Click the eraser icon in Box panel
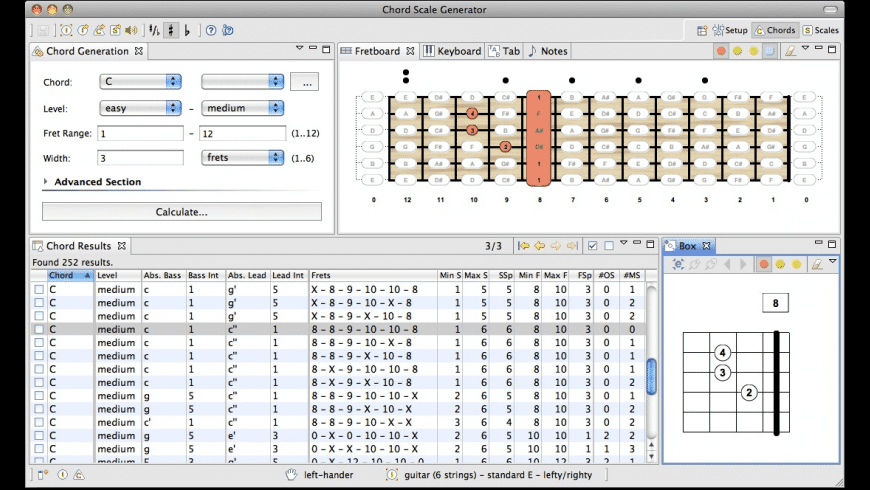 pyautogui.click(x=817, y=264)
